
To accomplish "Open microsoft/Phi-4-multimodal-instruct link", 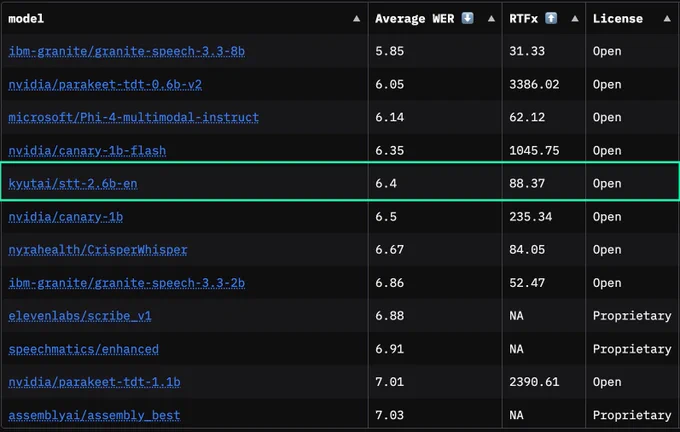I will [134, 118].
